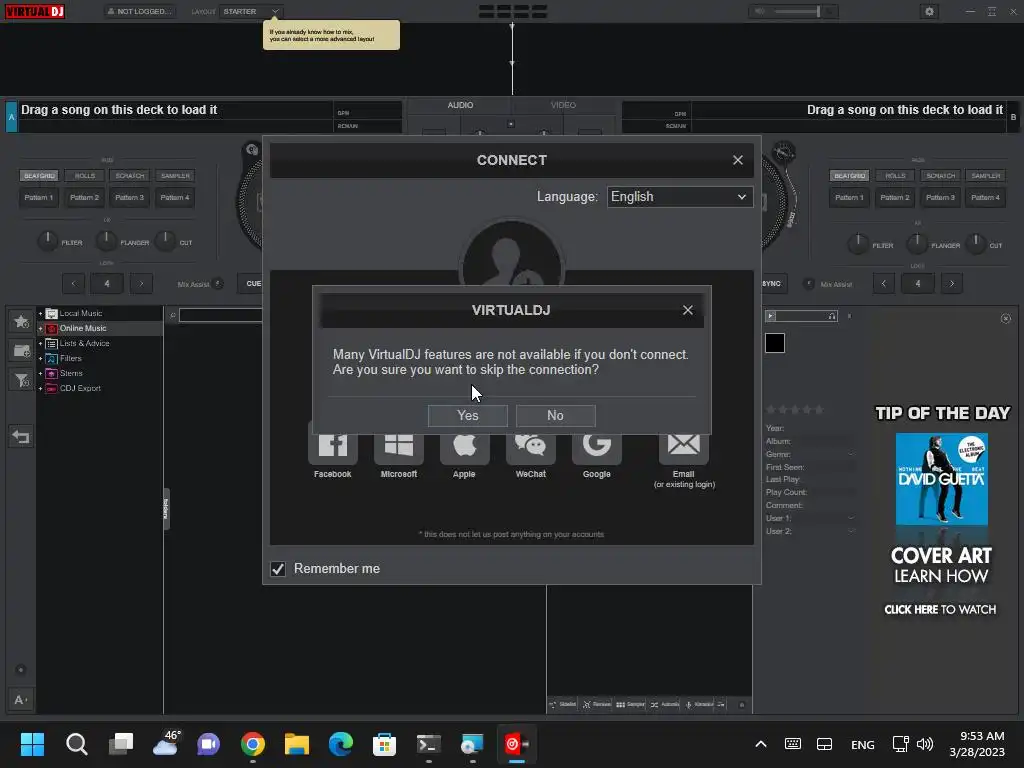This screenshot has height=768, width=1024.
Task: Toggle the Remember me checkbox
Action: (278, 569)
